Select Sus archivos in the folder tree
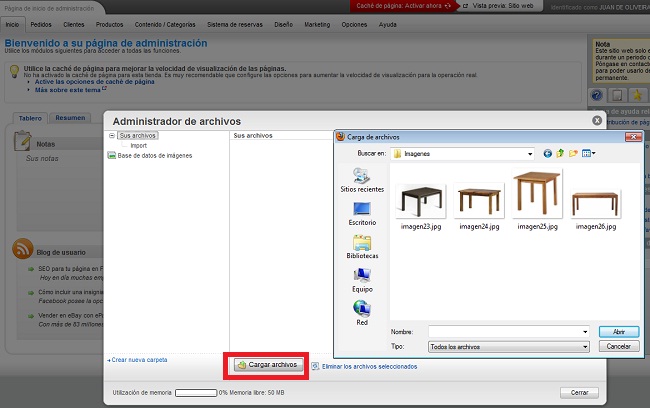 [138, 136]
